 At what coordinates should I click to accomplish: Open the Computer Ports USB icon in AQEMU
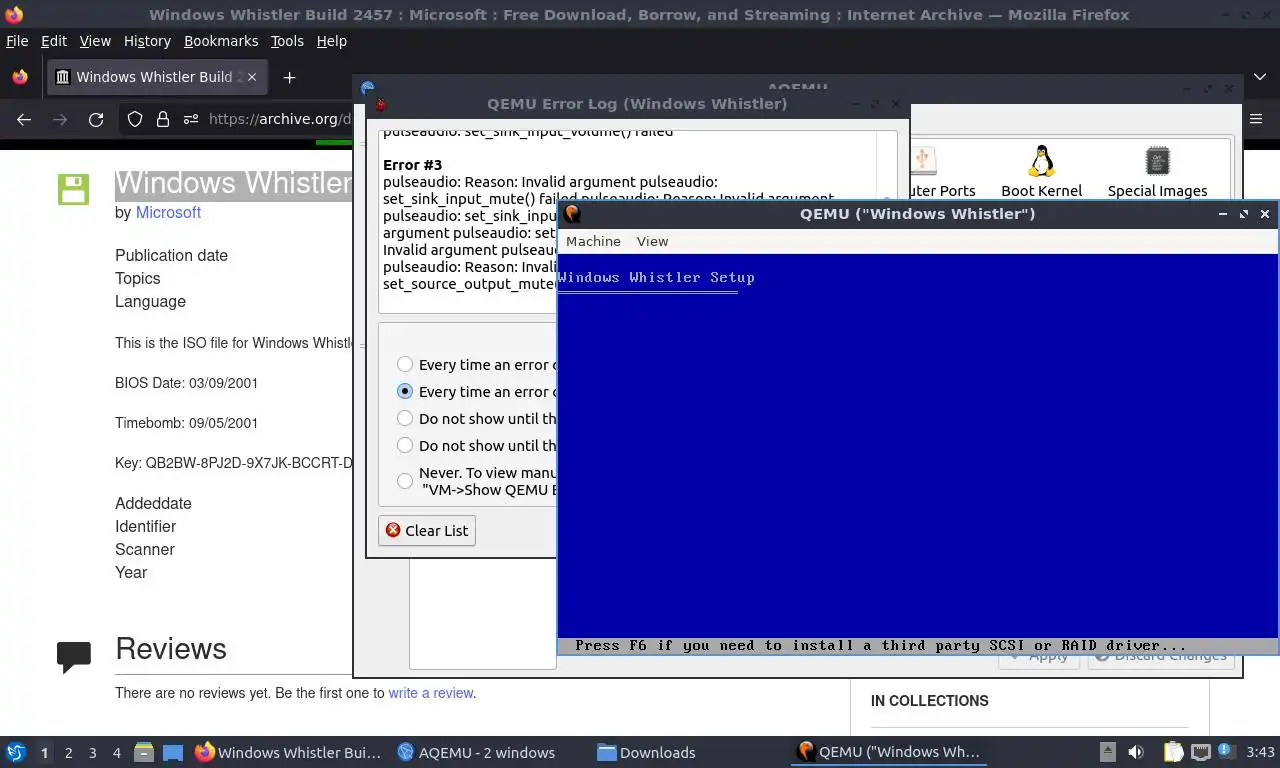(x=922, y=160)
